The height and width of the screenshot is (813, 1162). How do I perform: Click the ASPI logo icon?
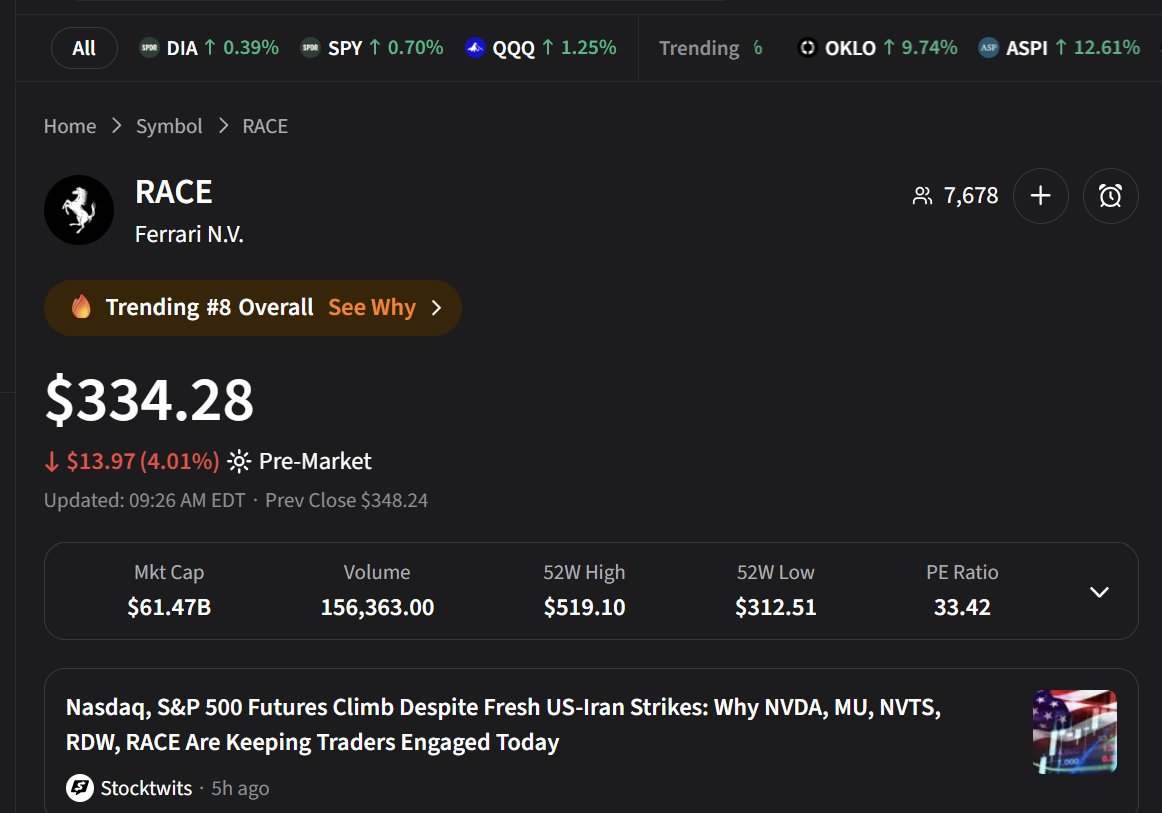988,48
